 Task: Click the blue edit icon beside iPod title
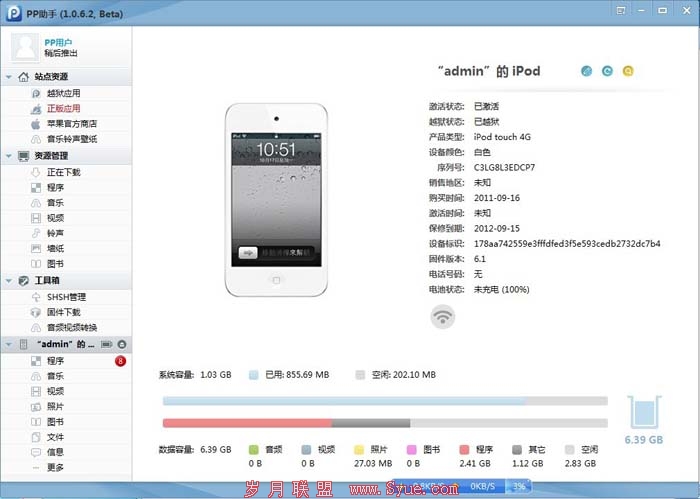pyautogui.click(x=586, y=71)
